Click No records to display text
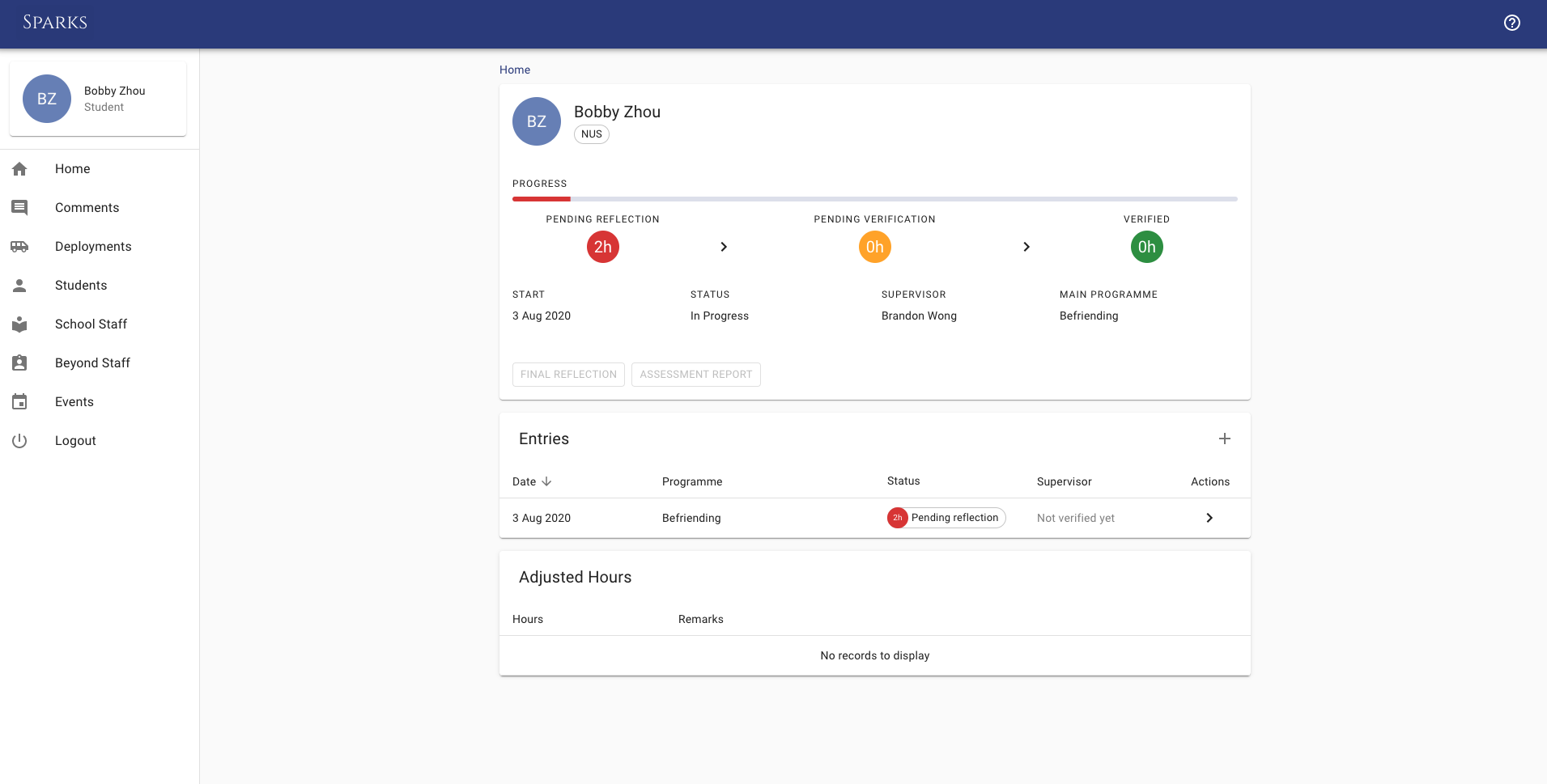 pos(875,655)
